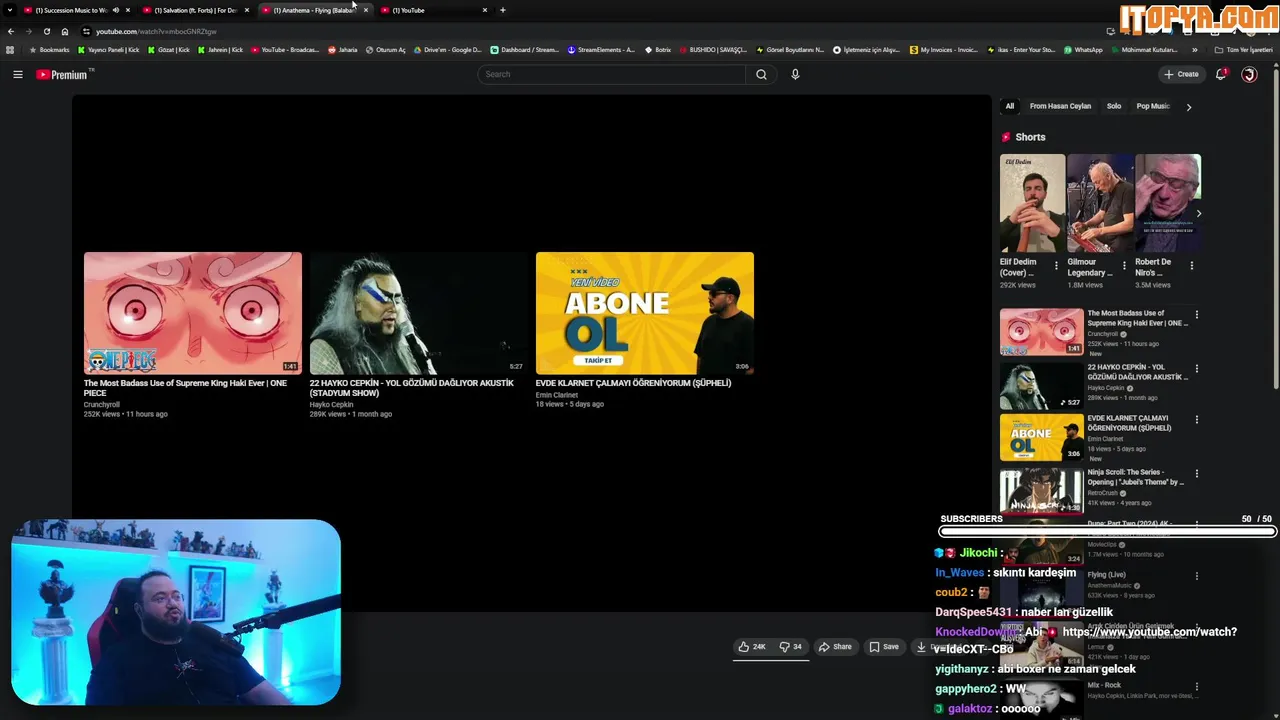
Task: Open Crunchyroll channel under Haki video
Action: [x=101, y=405]
